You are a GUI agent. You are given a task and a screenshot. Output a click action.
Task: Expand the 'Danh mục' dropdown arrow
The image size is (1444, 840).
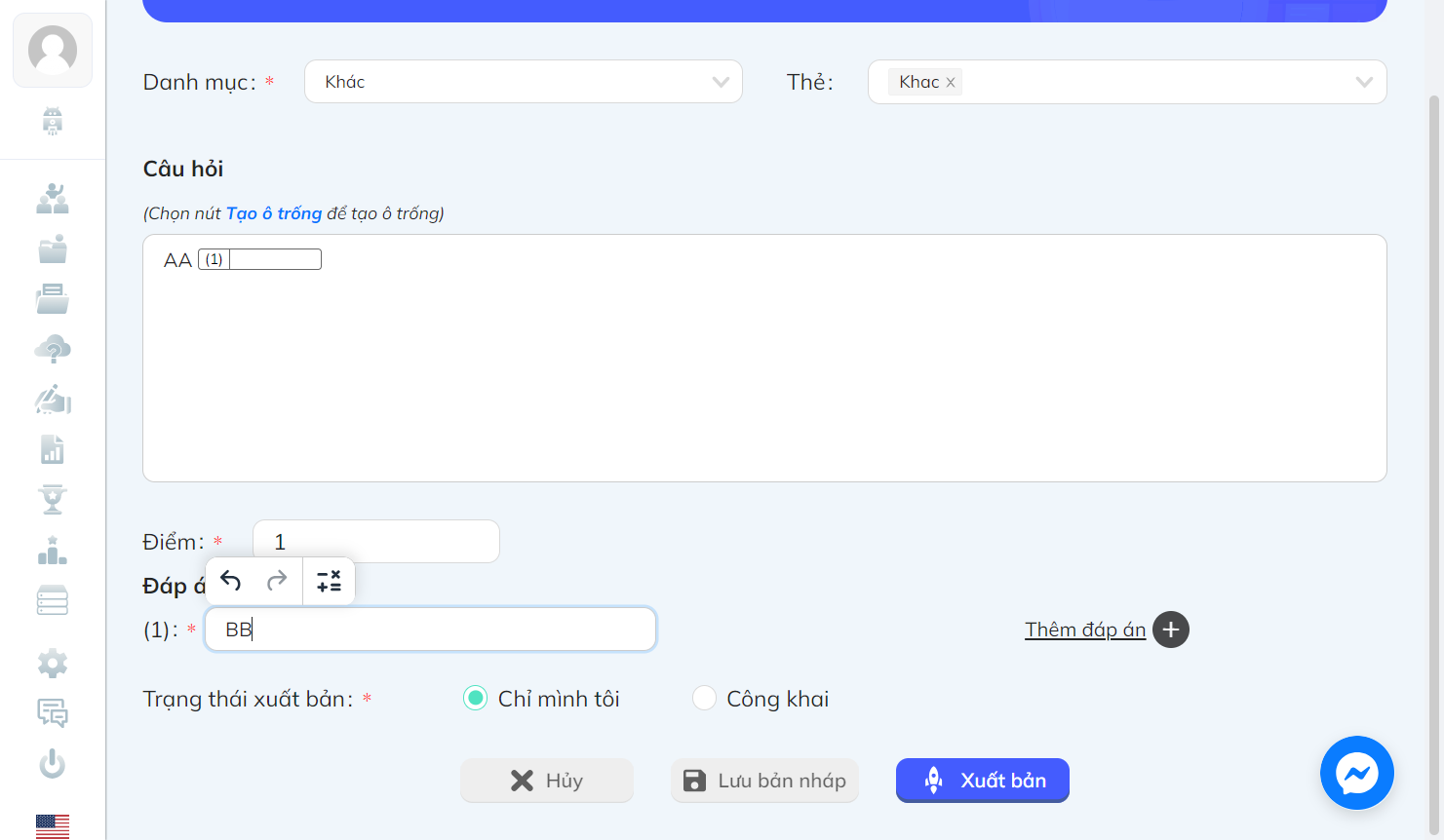[721, 82]
